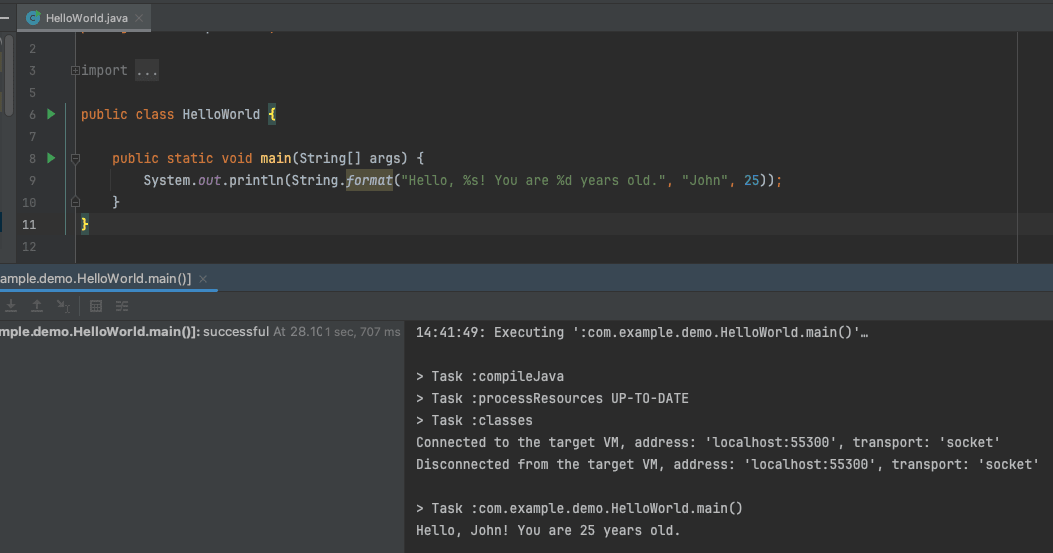Click 'Disconnected from the target VM' console line
This screenshot has width=1053, height=553.
(x=727, y=464)
